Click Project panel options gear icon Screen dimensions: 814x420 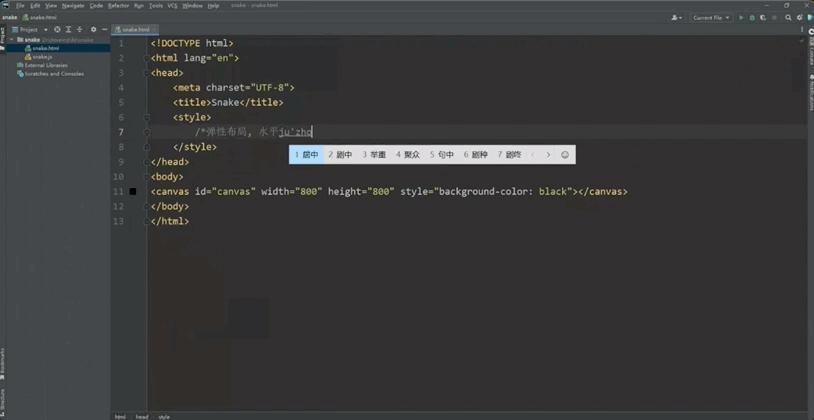pyautogui.click(x=94, y=29)
